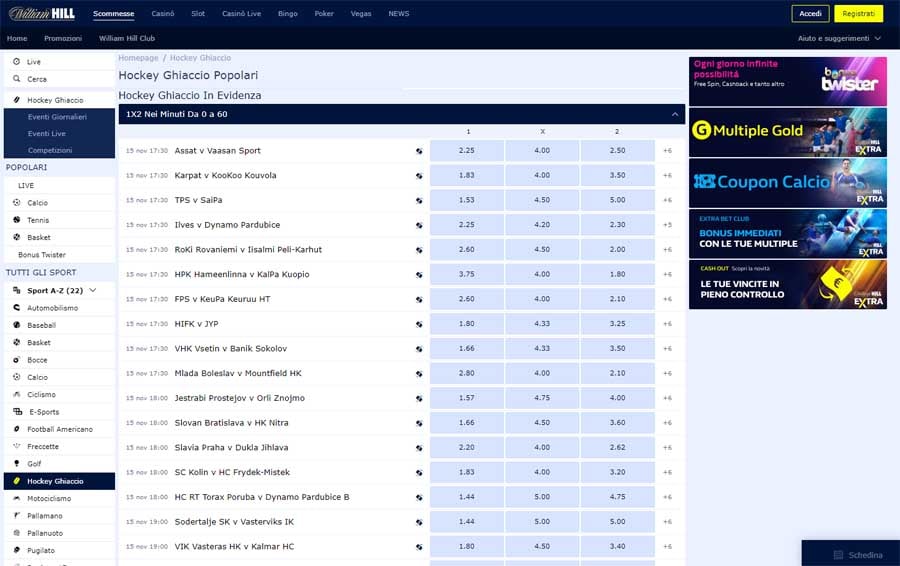Select away odds 5.00 for TPS v SaiPa

(618, 200)
